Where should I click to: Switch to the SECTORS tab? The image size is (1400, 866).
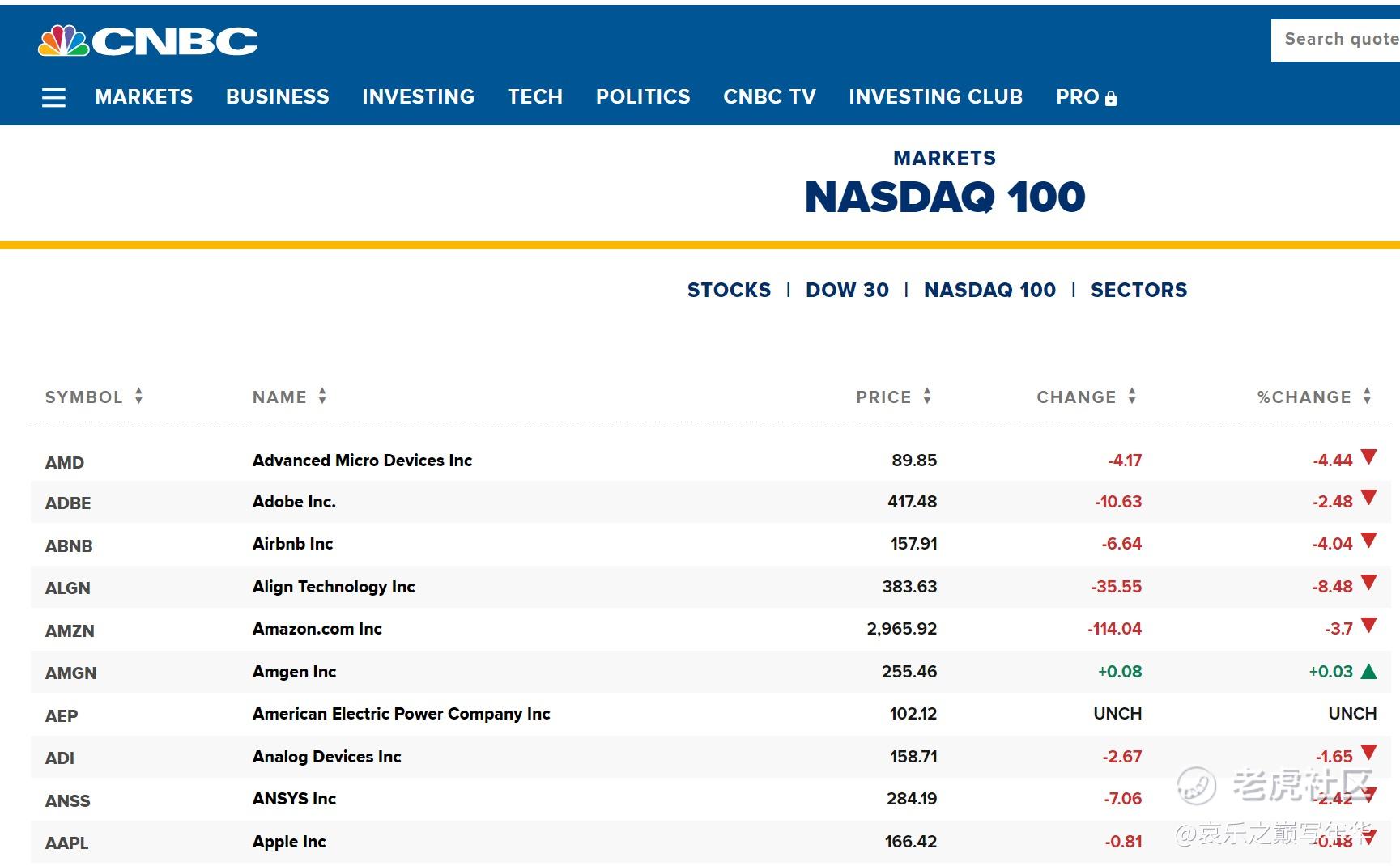[x=1138, y=290]
